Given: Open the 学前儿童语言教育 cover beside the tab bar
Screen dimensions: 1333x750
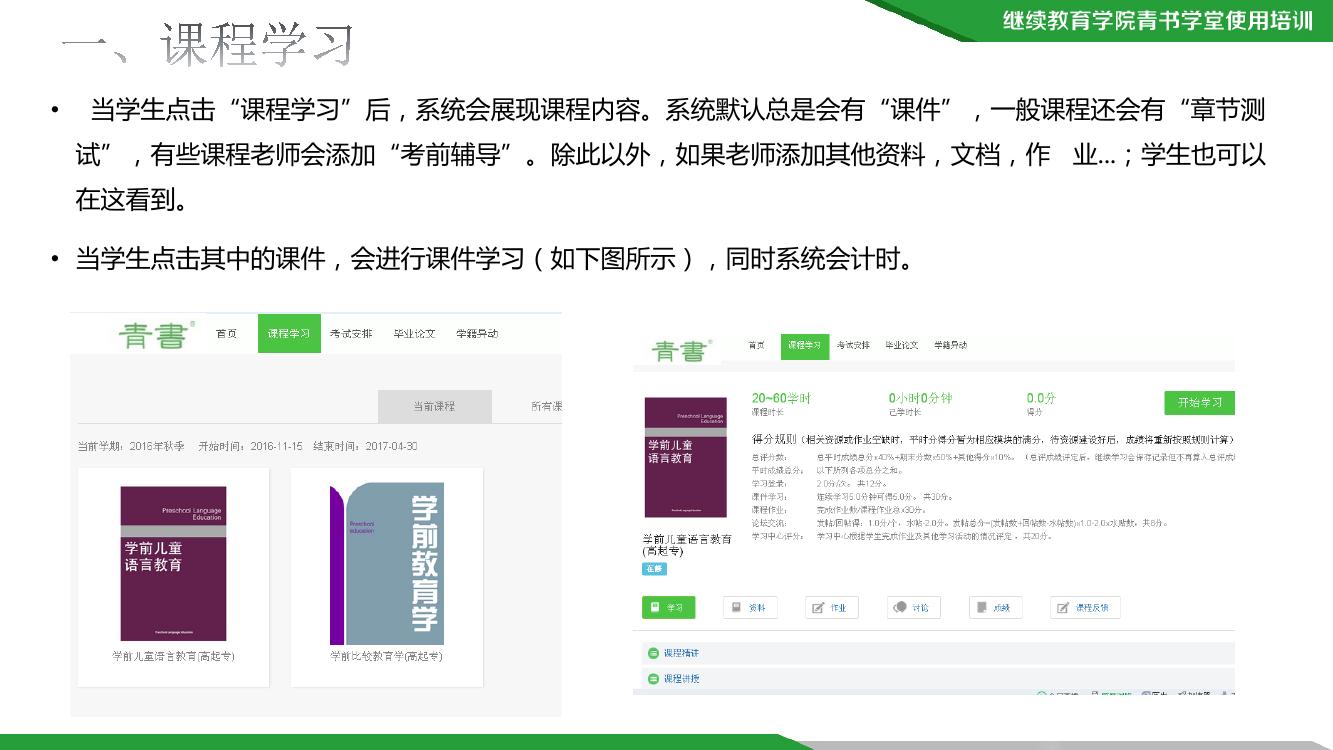Looking at the screenshot, I should pos(685,457).
